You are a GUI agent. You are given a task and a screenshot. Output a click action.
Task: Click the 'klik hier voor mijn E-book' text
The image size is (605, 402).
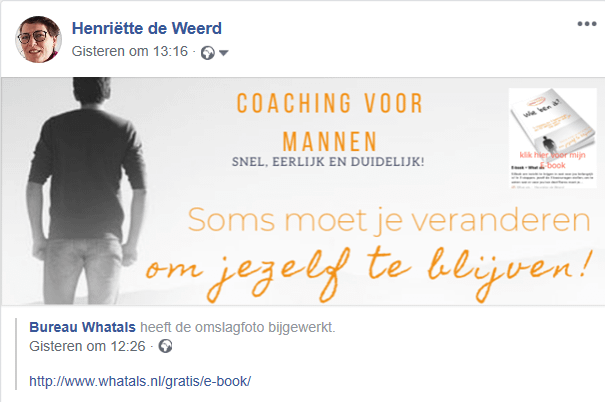pos(553,160)
